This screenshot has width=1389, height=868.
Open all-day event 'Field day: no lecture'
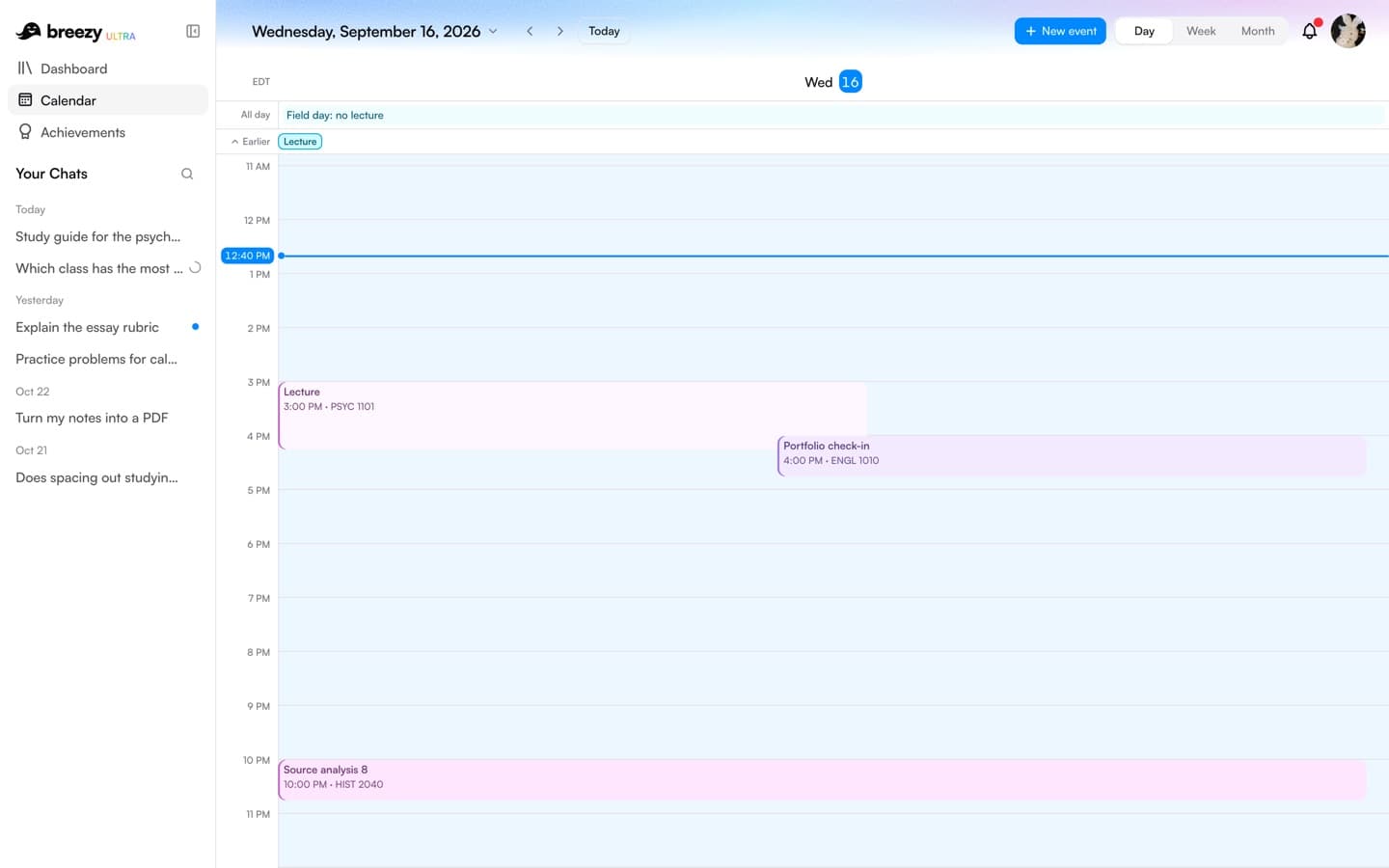click(831, 115)
